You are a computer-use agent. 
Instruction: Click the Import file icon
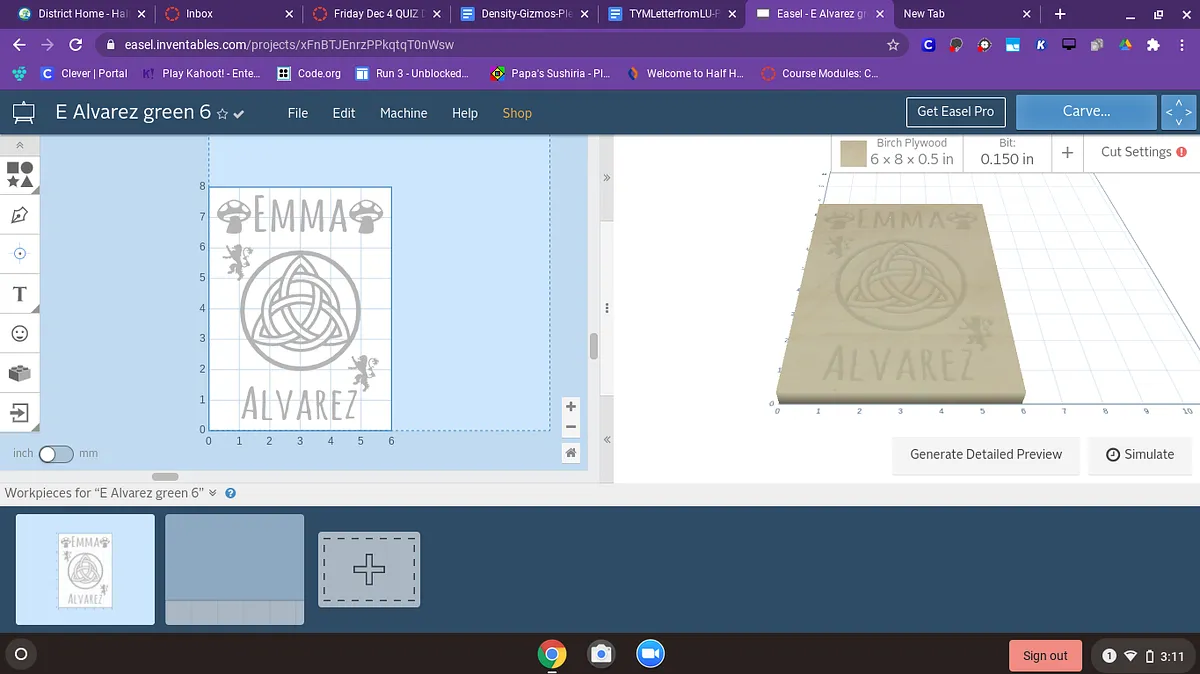pos(20,412)
